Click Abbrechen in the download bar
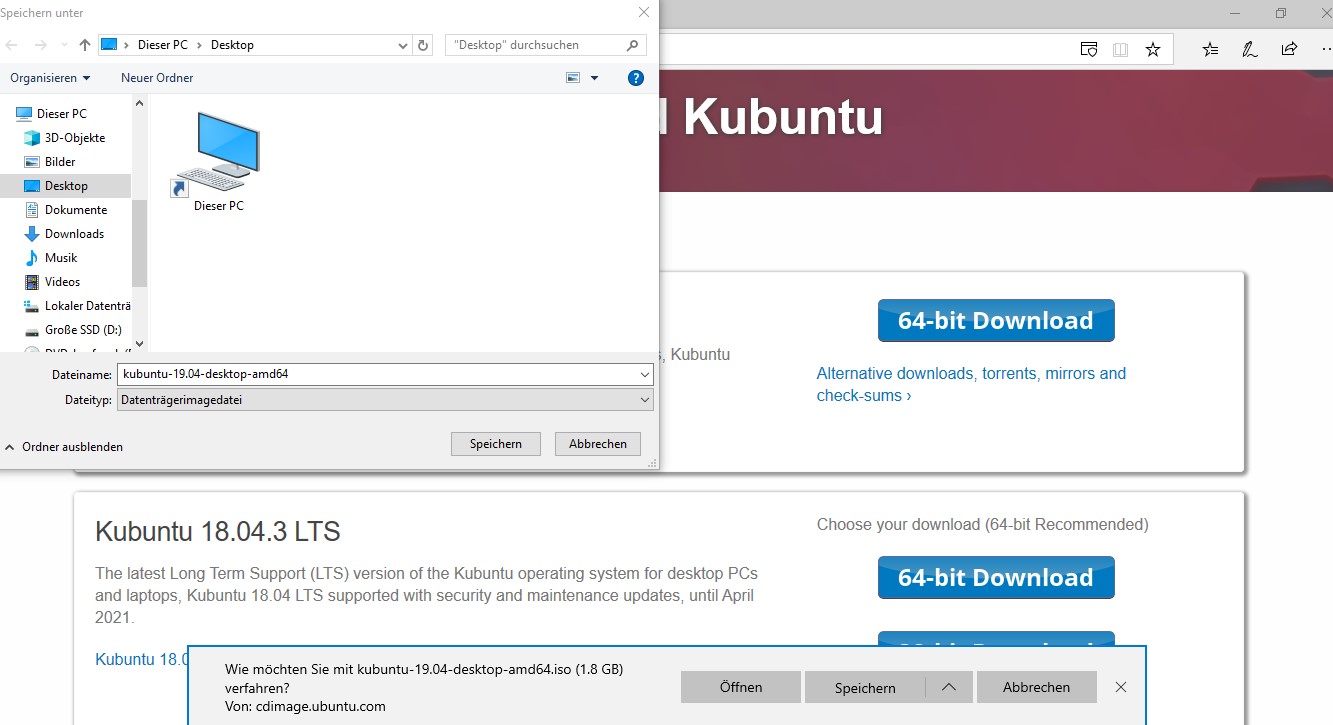Screen dimensions: 1333x725 (1036, 687)
